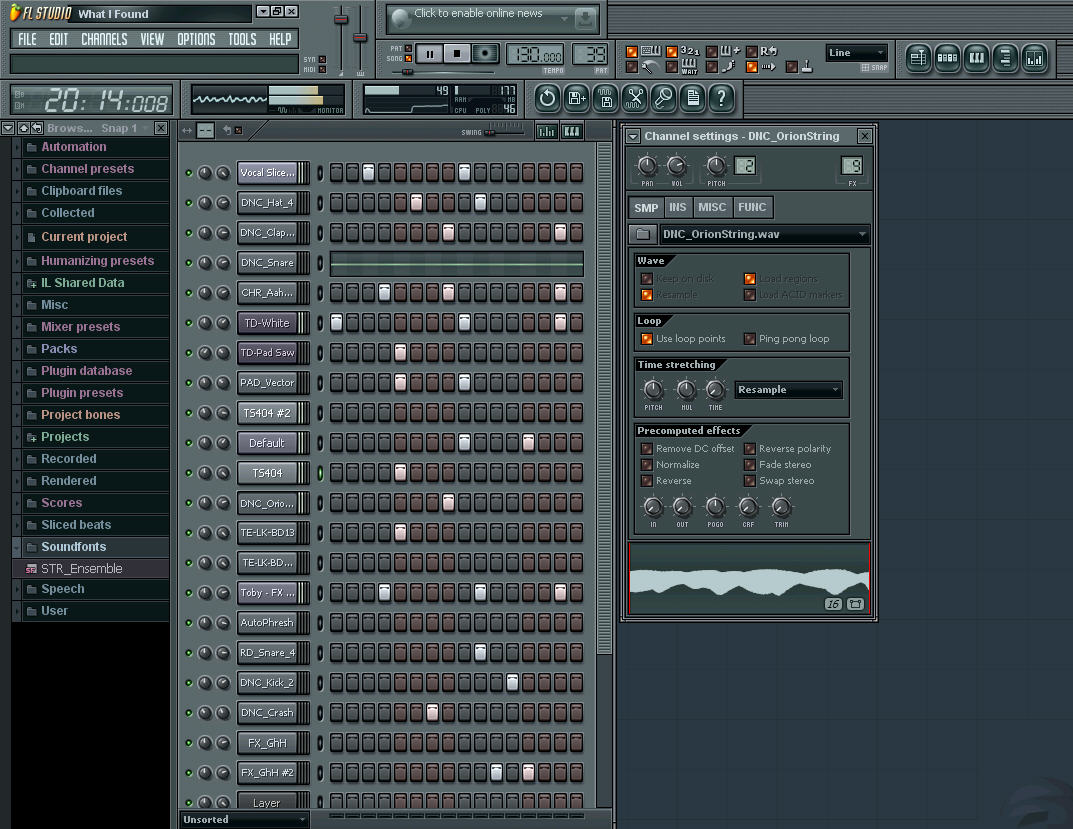Open the Line snap dropdown
The width and height of the screenshot is (1073, 829).
point(856,53)
